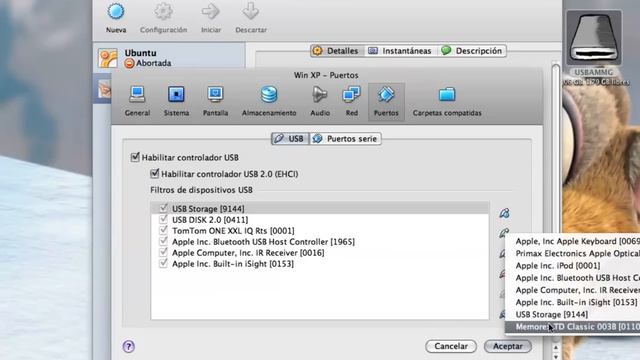Uncheck the IR Receiver [0016] filter checkbox

(x=164, y=252)
